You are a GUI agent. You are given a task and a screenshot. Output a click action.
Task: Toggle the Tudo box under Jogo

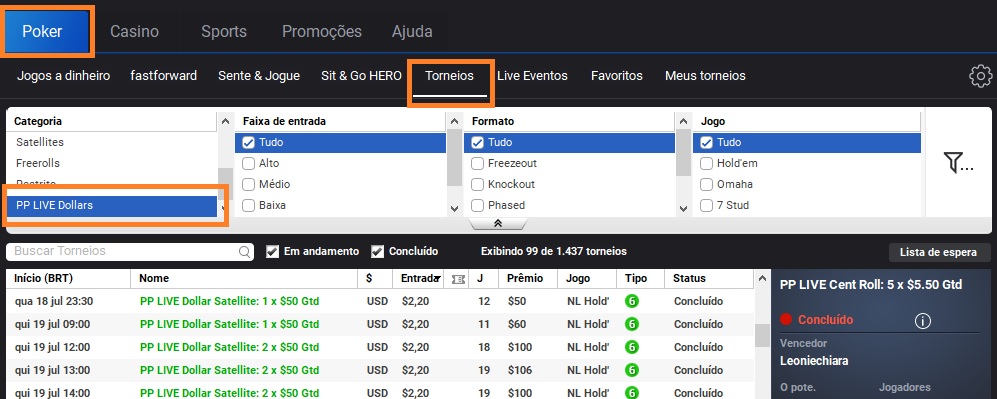706,142
